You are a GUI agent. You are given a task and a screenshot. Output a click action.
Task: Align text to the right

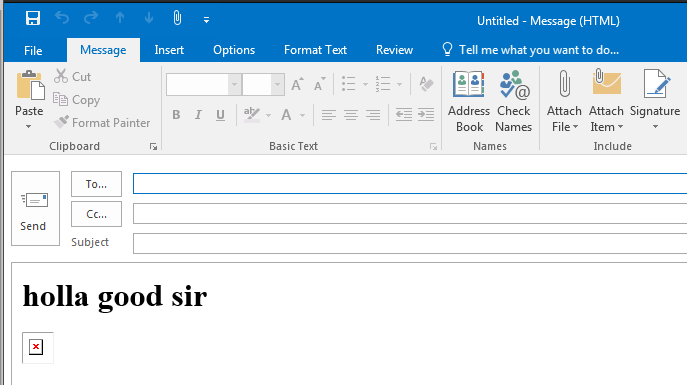(373, 115)
